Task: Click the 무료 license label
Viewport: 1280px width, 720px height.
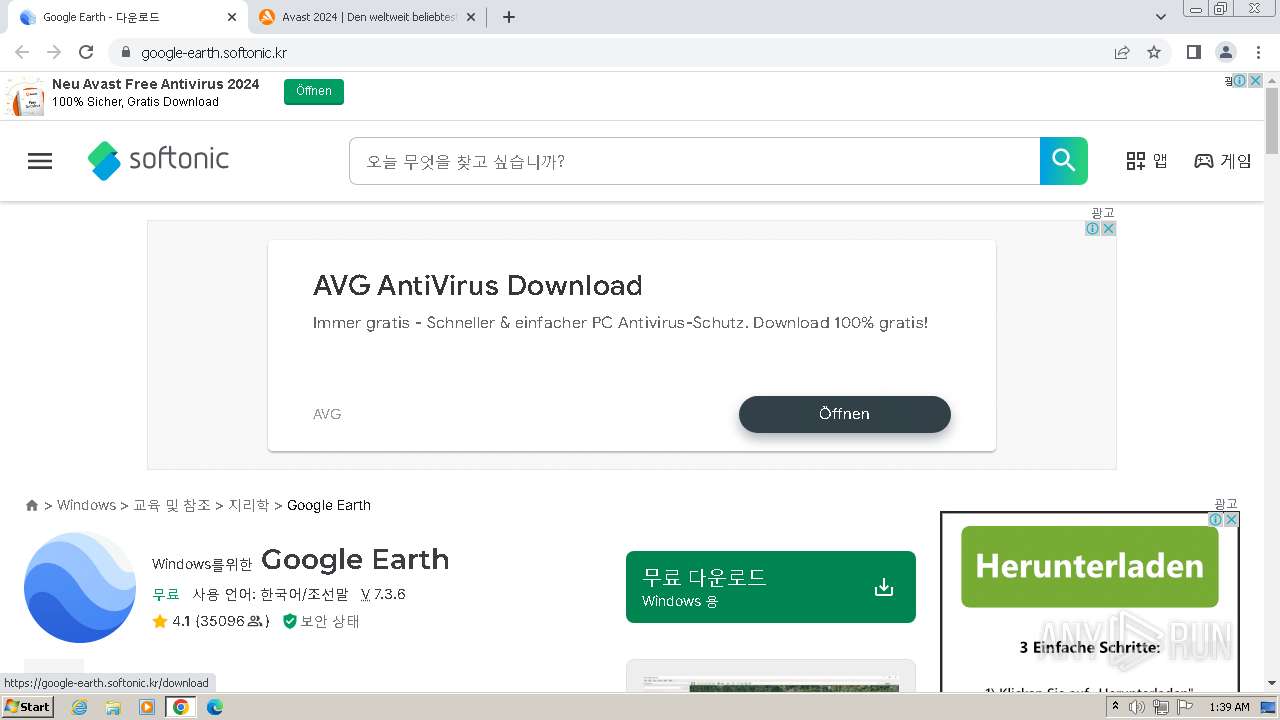Action: pyautogui.click(x=165, y=594)
